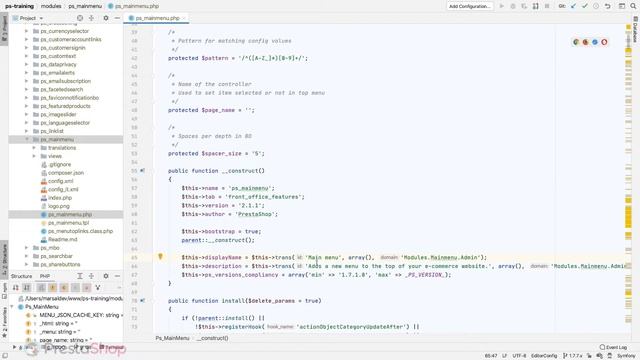This screenshot has width=640, height=360.
Task: Click the layout window icon beside search
Action: [622, 6]
